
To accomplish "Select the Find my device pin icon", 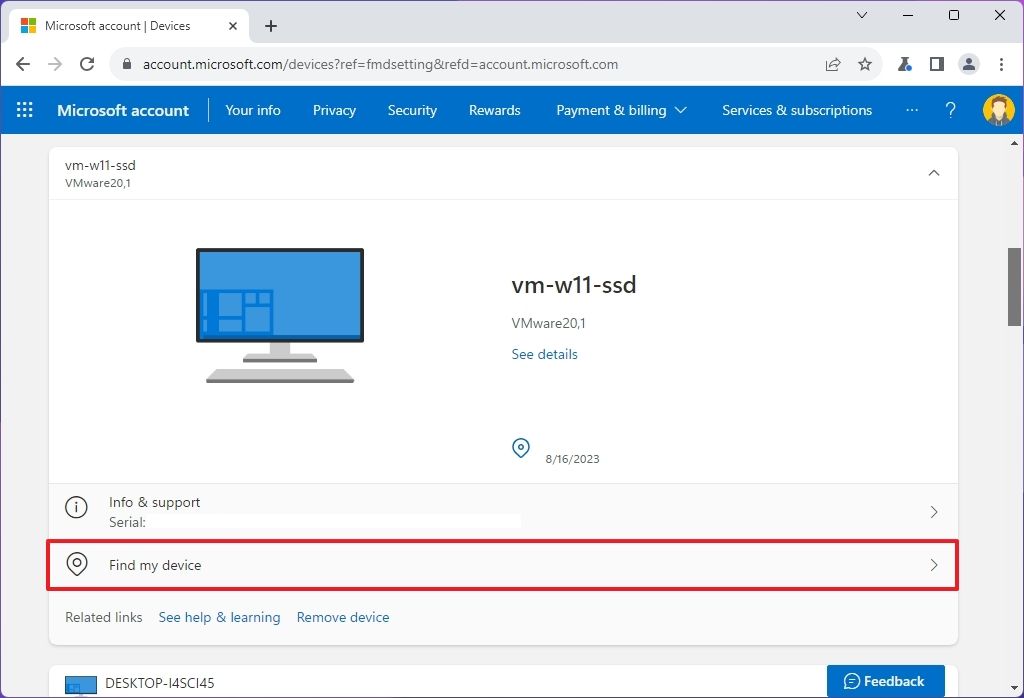I will pyautogui.click(x=76, y=564).
